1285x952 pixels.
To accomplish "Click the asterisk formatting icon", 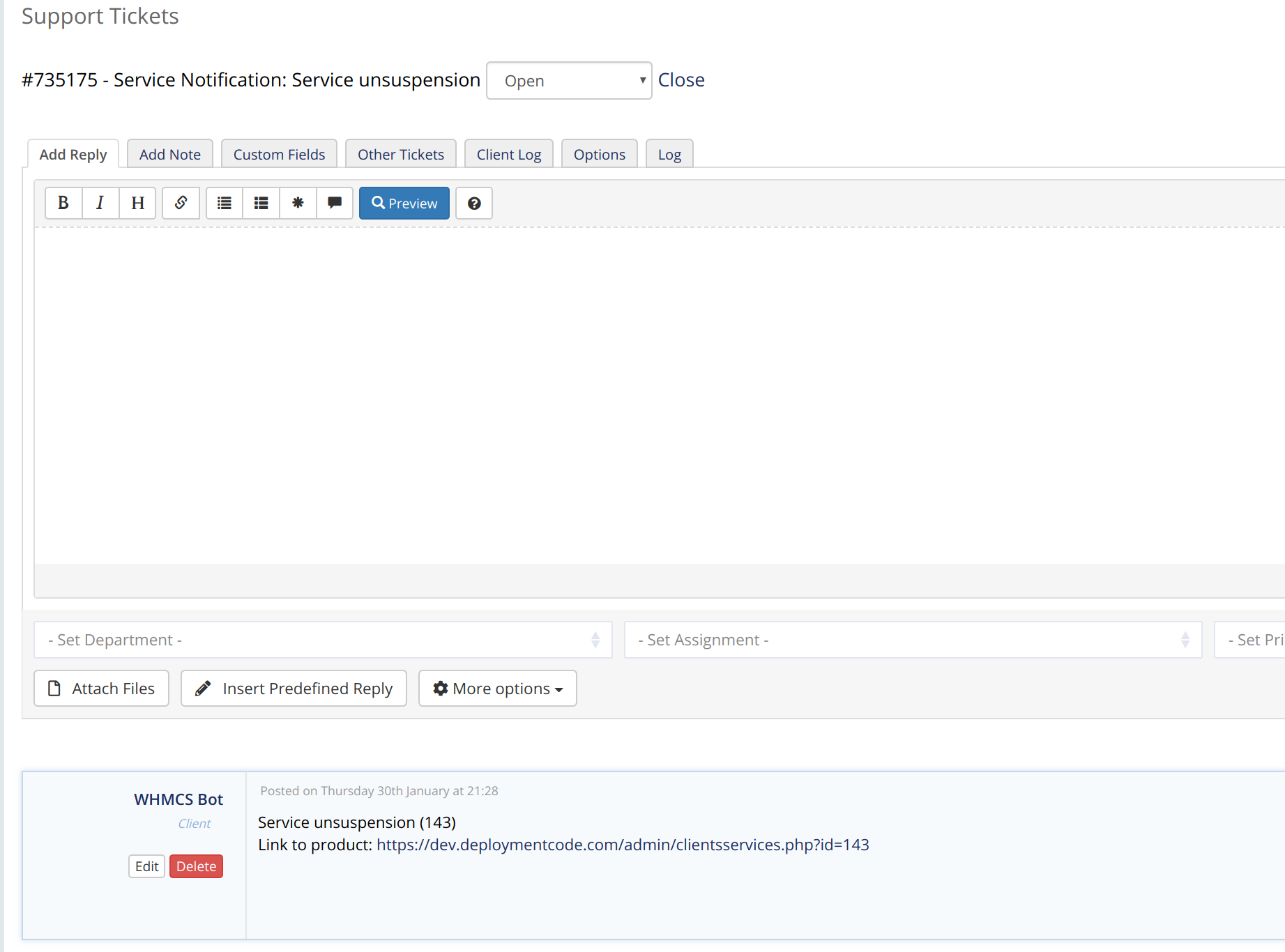I will [x=298, y=203].
